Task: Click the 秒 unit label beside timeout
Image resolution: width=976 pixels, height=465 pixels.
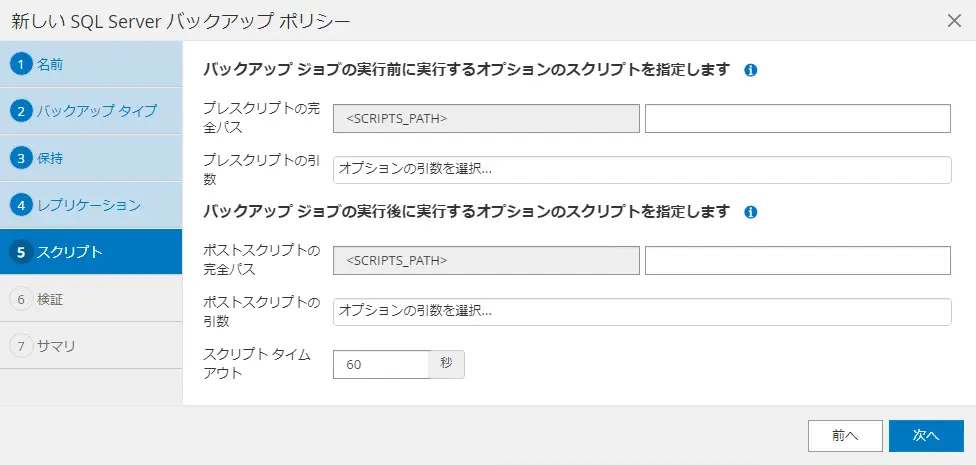Action: click(446, 365)
